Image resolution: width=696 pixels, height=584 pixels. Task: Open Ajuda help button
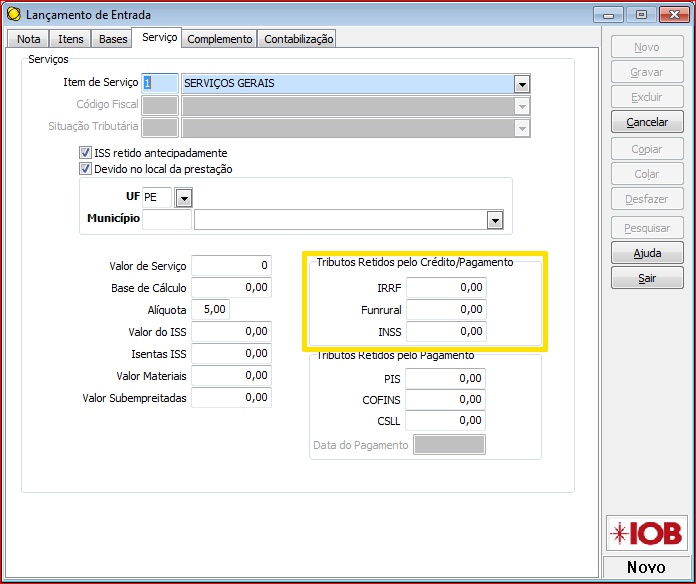click(647, 253)
